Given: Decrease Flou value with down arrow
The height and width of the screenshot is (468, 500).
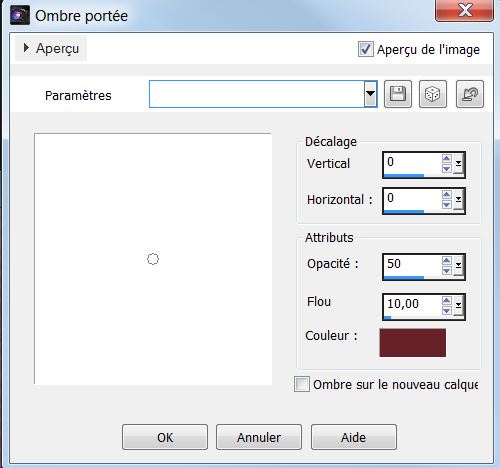Looking at the screenshot, I should coord(447,311).
